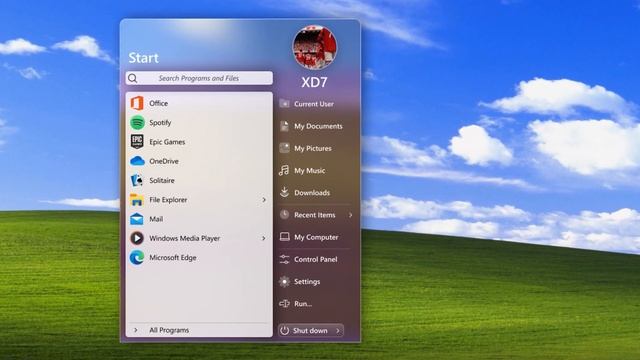640x360 pixels.
Task: Click the power icon on Shut down
Action: [x=284, y=330]
